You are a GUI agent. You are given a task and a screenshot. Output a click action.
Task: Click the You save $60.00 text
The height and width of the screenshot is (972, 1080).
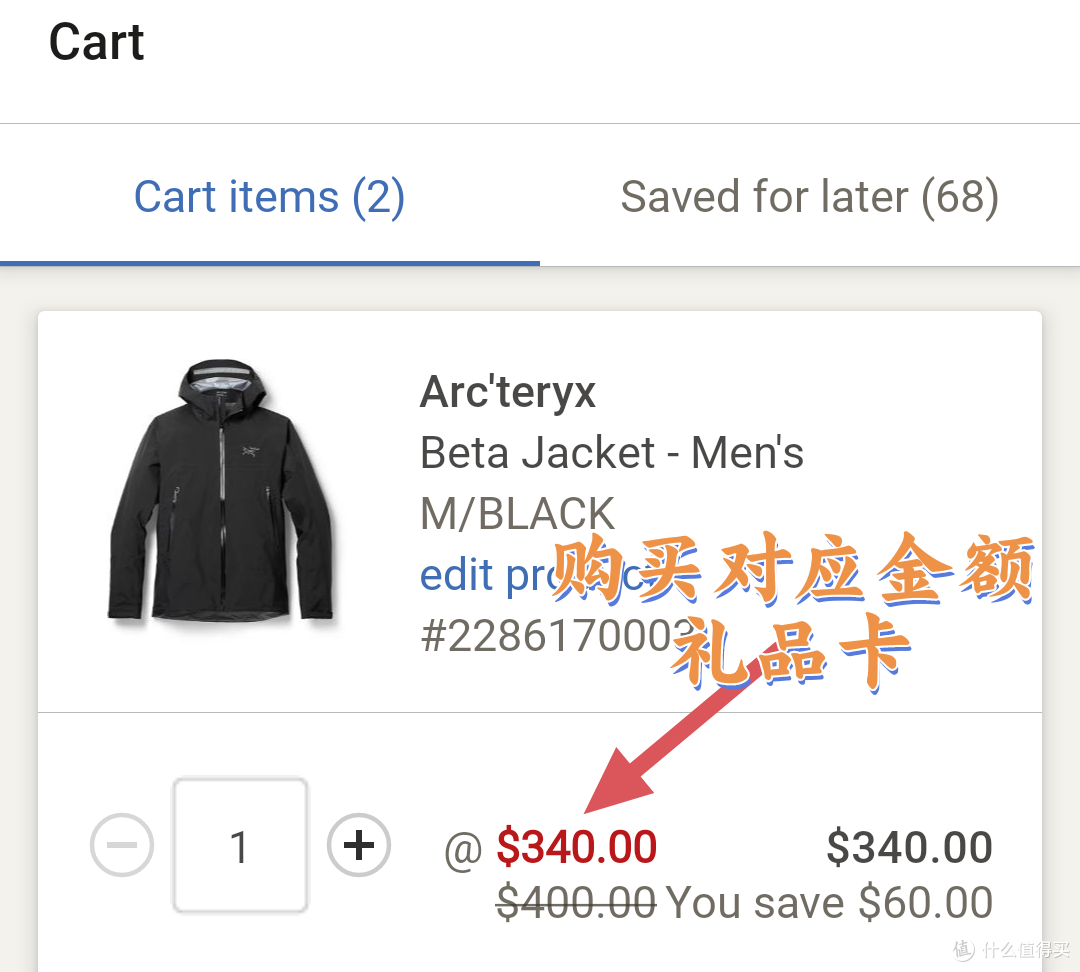coord(829,902)
